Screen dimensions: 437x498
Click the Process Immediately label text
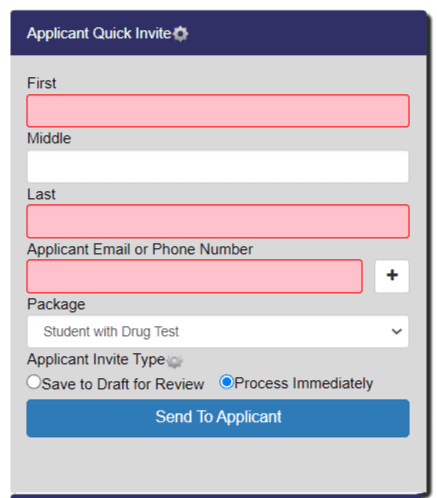[x=304, y=383]
